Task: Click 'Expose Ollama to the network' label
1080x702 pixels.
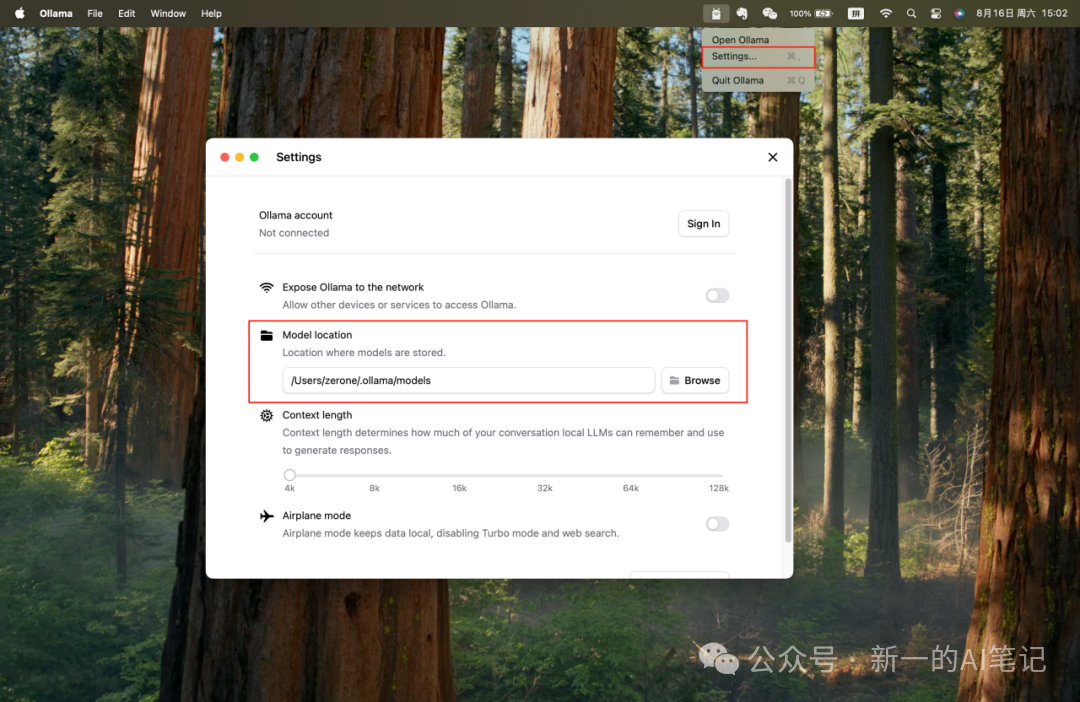Action: (353, 287)
